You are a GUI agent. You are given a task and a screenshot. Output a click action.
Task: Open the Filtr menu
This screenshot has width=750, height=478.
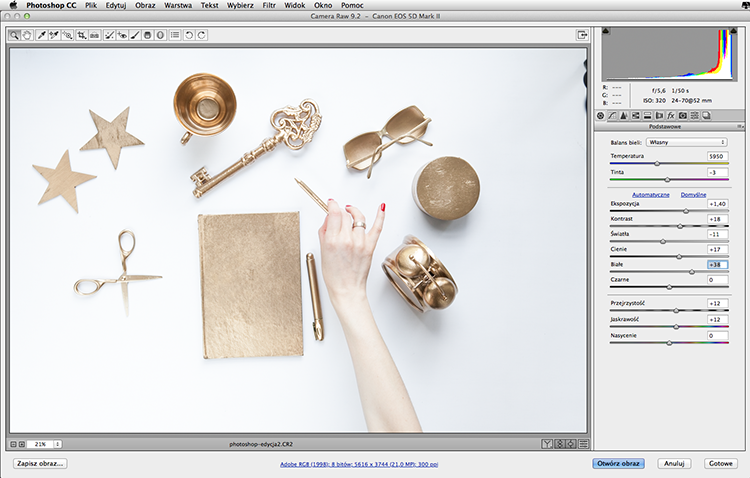point(269,5)
